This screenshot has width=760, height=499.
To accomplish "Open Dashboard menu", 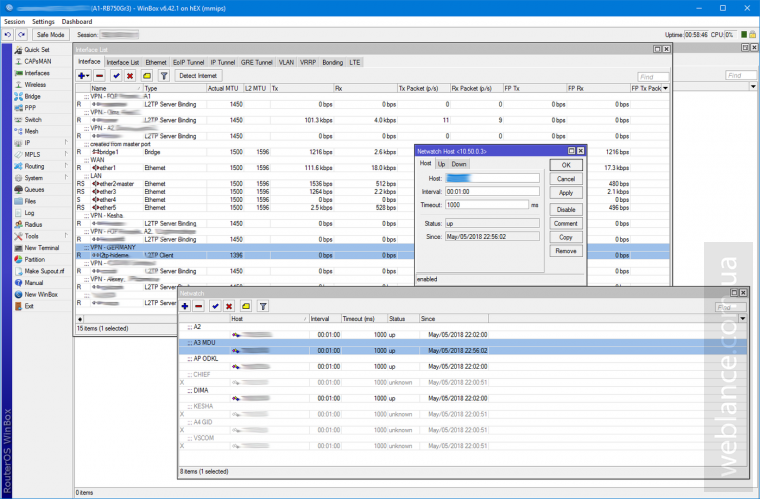I will click(77, 21).
